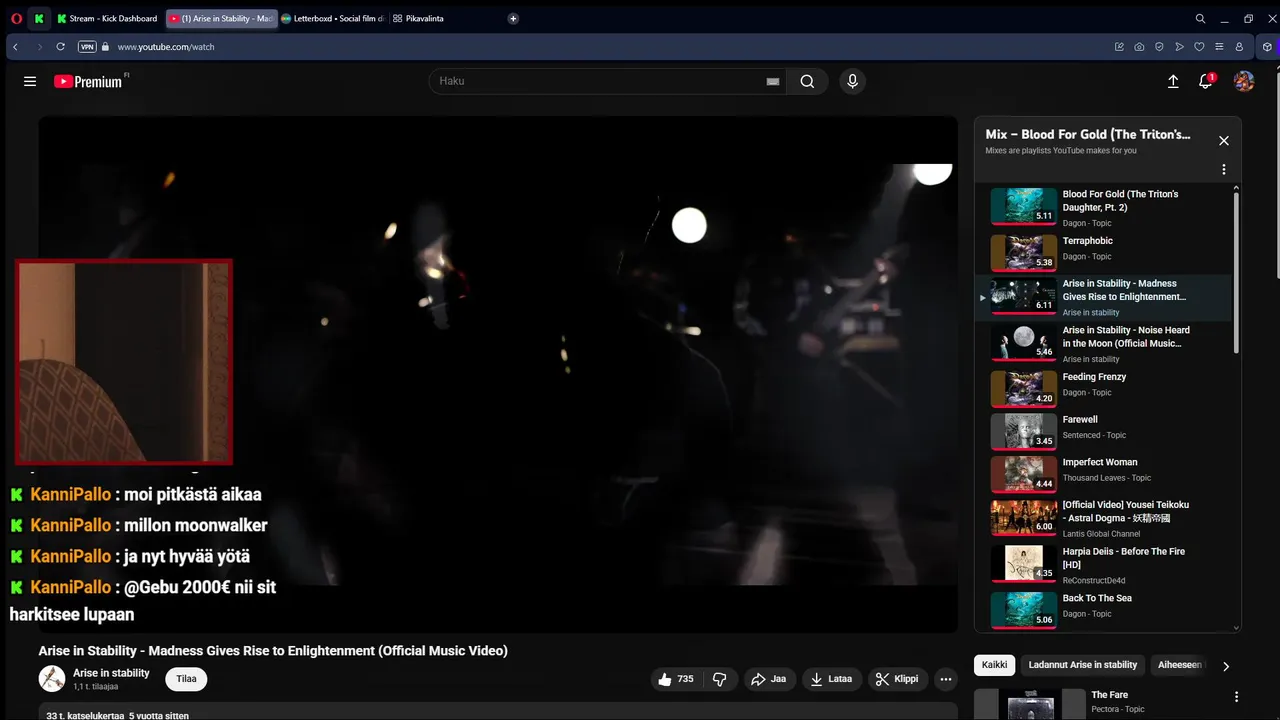The image size is (1280, 720).
Task: Reload the current page
Action: click(60, 47)
